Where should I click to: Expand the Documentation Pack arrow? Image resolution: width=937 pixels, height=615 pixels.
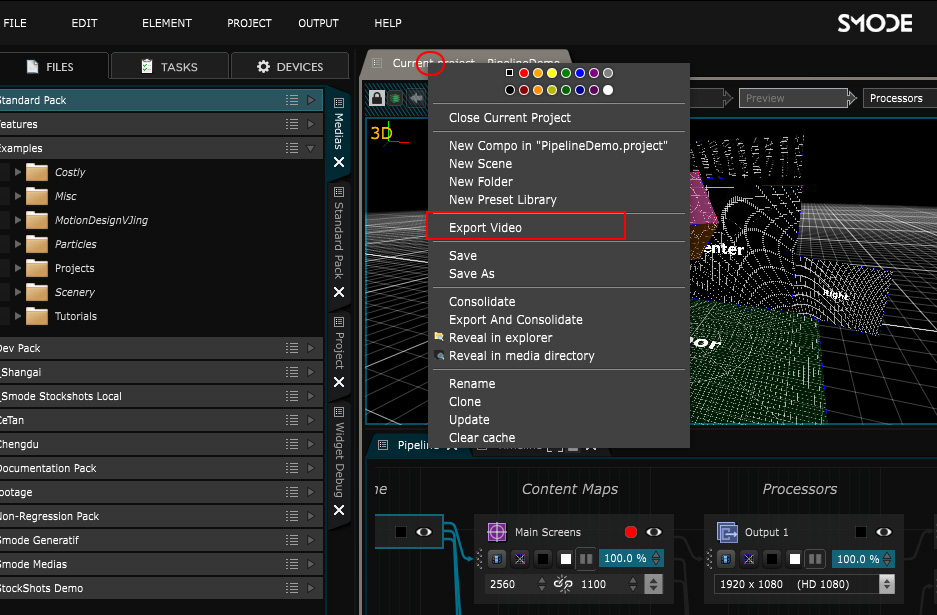(311, 468)
